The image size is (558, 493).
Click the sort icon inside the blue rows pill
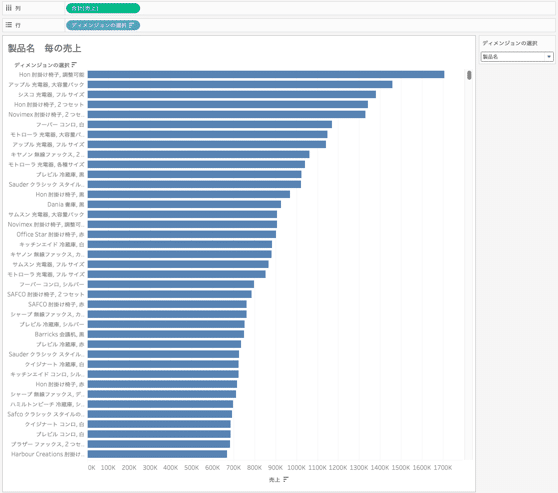pyautogui.click(x=131, y=25)
